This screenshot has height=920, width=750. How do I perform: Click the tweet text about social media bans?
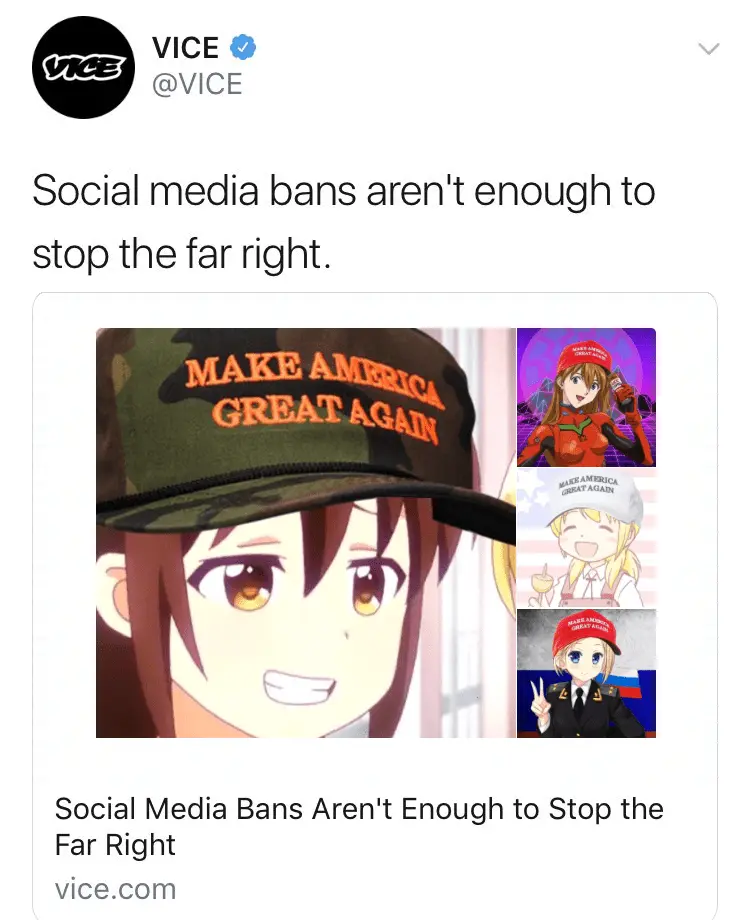pyautogui.click(x=343, y=222)
